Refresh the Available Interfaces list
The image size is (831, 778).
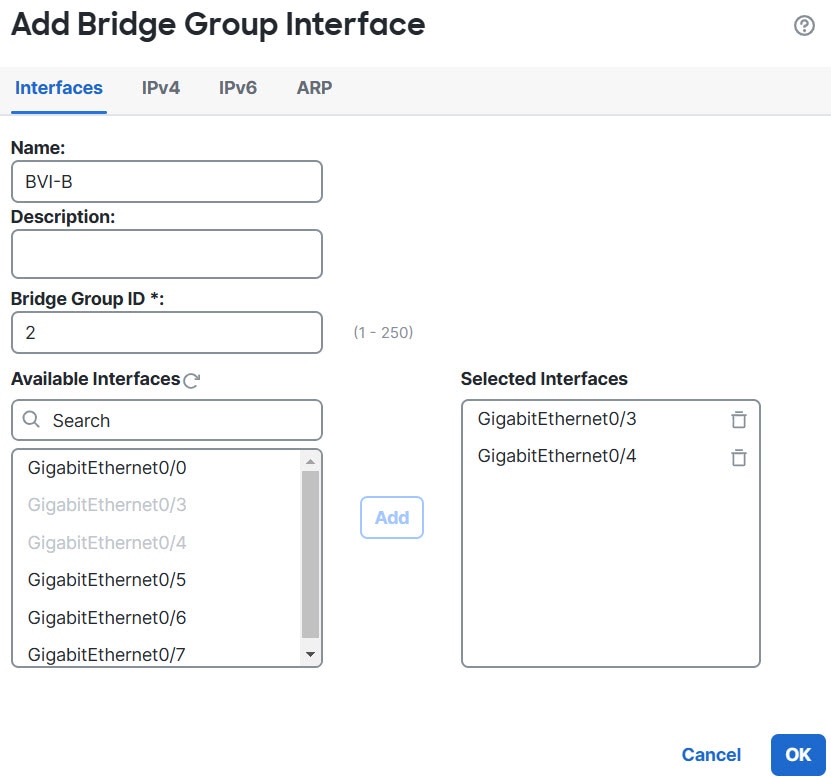coord(193,380)
